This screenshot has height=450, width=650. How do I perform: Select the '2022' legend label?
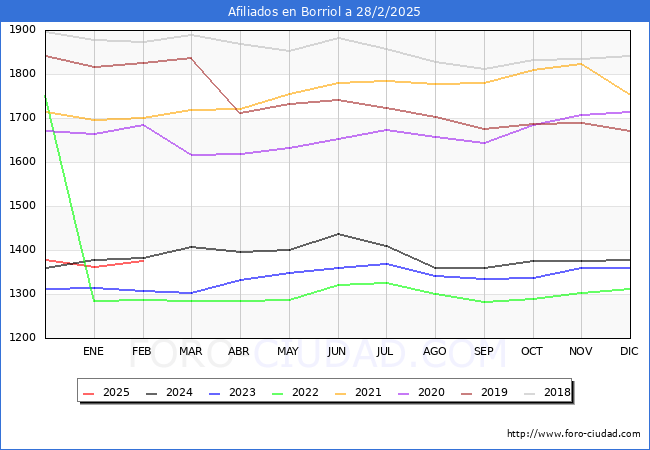(x=305, y=392)
